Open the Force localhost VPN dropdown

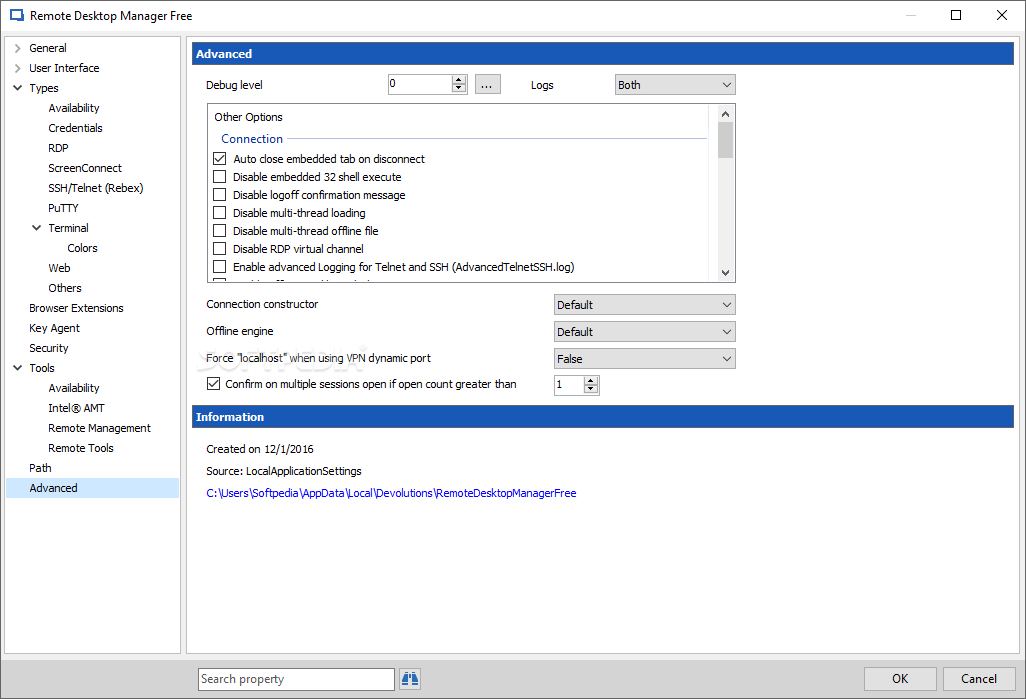(645, 359)
